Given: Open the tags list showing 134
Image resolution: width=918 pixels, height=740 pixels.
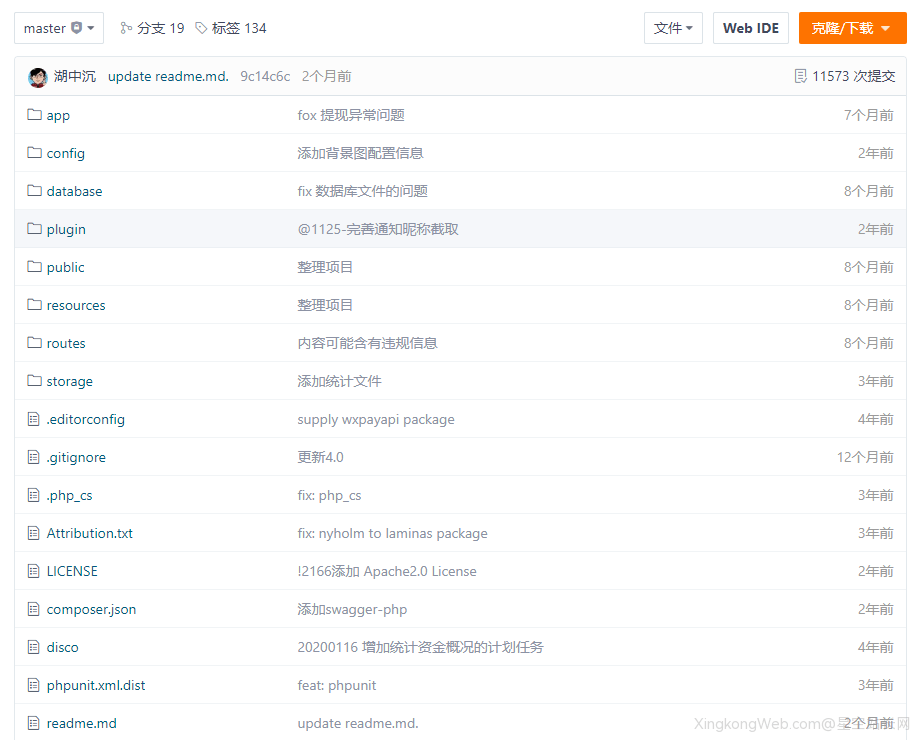Looking at the screenshot, I should click(x=231, y=28).
